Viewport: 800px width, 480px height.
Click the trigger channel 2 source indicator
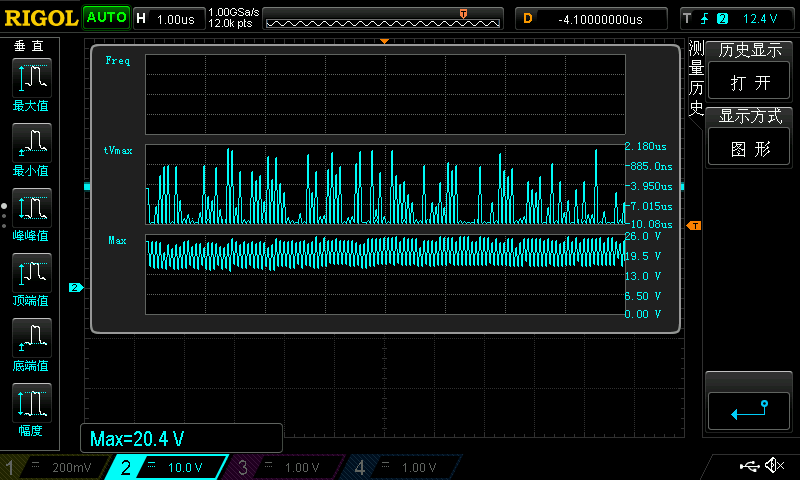pyautogui.click(x=722, y=19)
